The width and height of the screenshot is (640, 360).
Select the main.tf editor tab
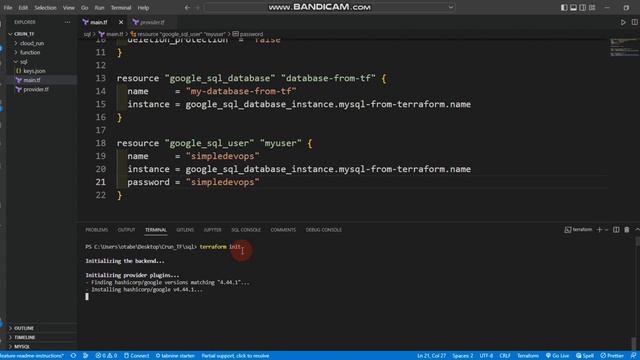98,22
